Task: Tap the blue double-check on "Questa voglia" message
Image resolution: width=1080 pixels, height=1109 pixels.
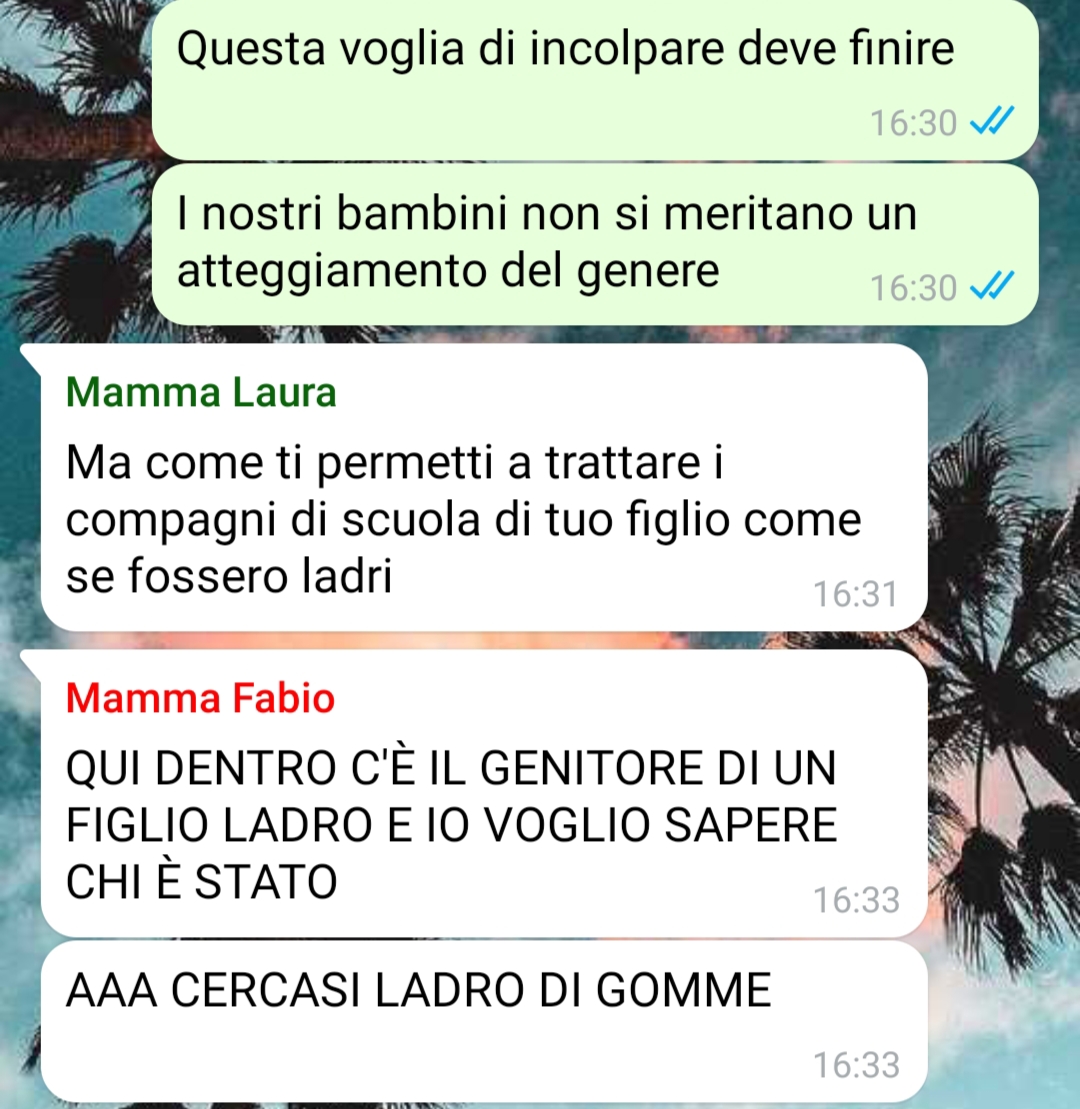Action: (992, 121)
